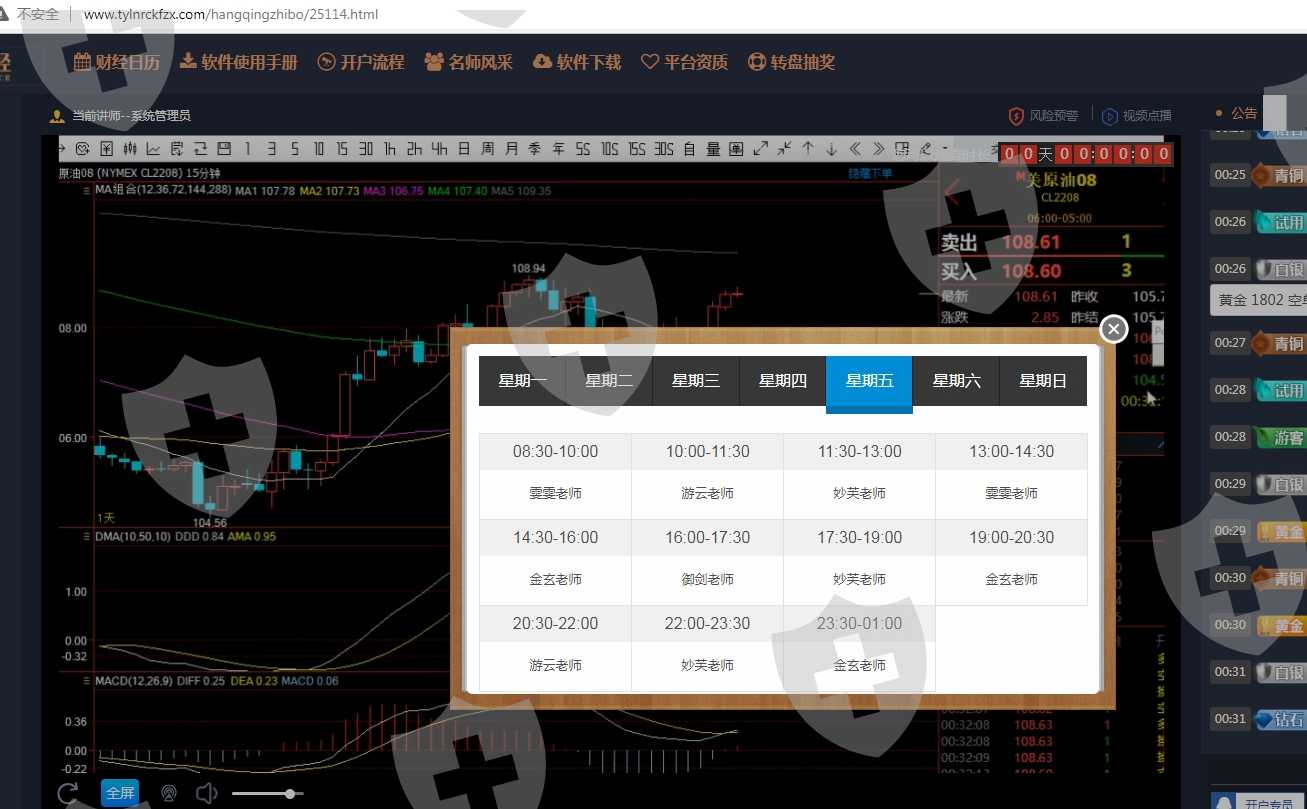Switch chart to weekly 周 period
Image resolution: width=1307 pixels, height=809 pixels.
point(487,149)
